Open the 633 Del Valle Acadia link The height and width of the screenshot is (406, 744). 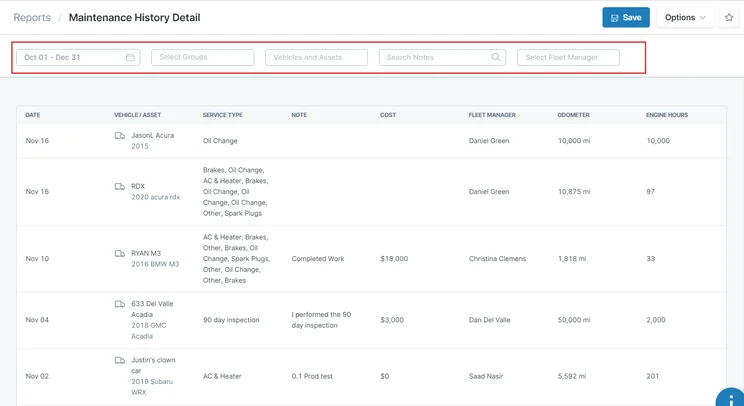click(152, 309)
